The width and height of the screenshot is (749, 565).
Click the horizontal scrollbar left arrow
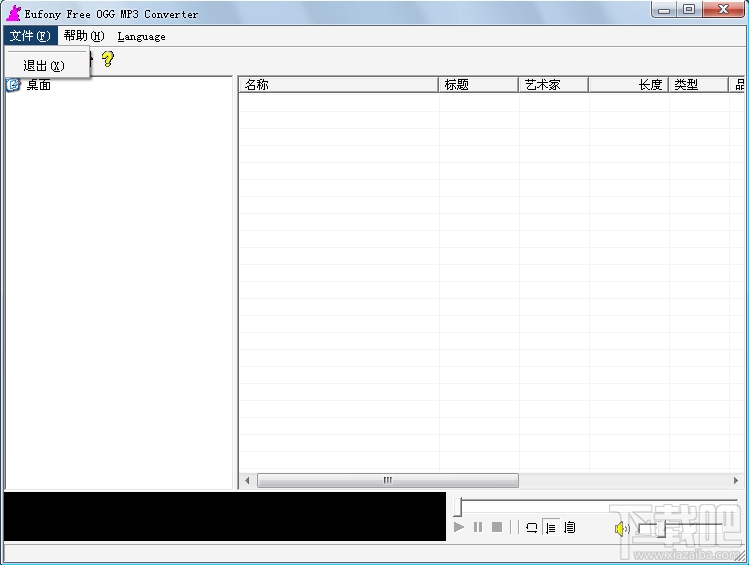pos(247,480)
